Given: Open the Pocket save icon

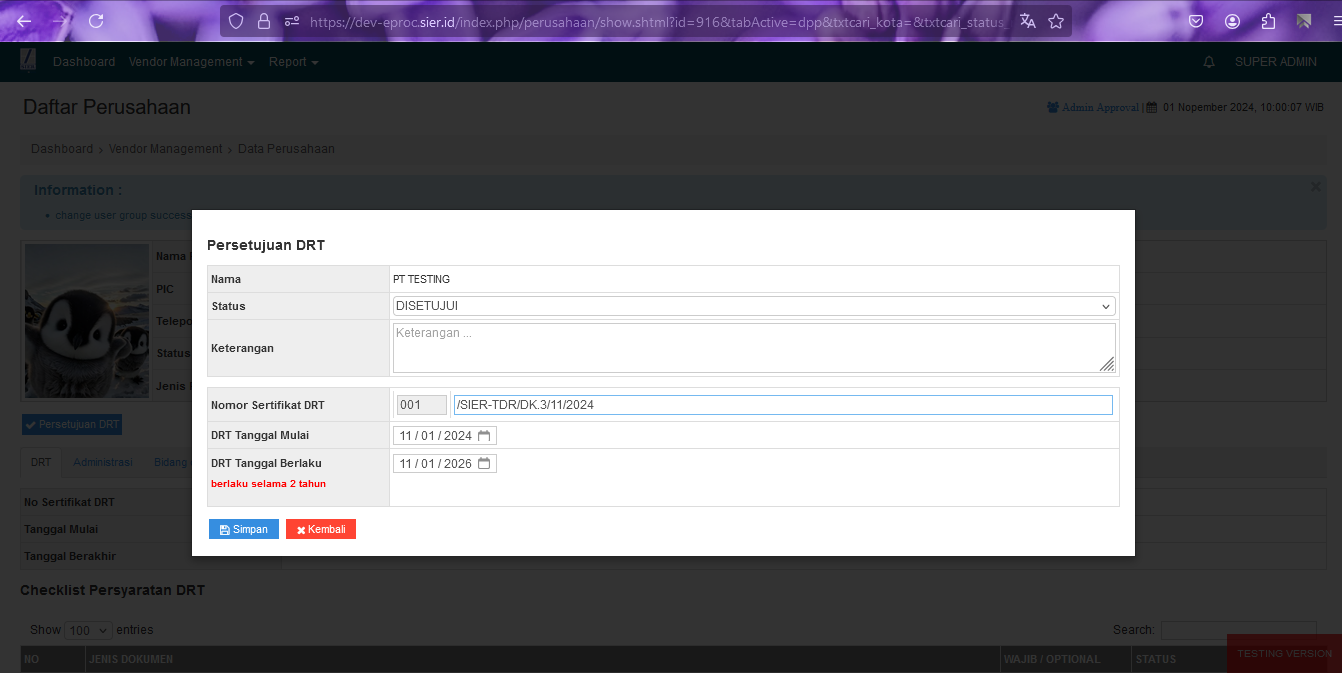Looking at the screenshot, I should pos(1196,21).
